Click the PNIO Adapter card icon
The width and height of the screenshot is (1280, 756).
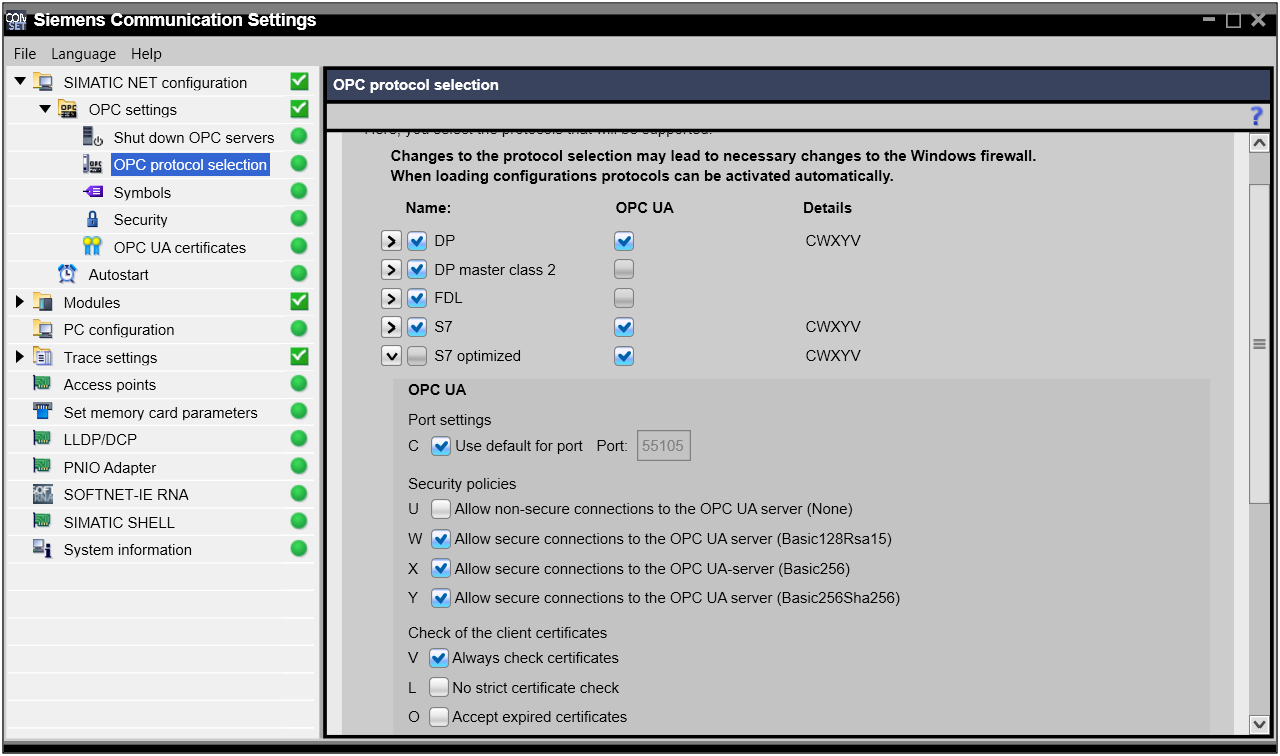coord(43,466)
